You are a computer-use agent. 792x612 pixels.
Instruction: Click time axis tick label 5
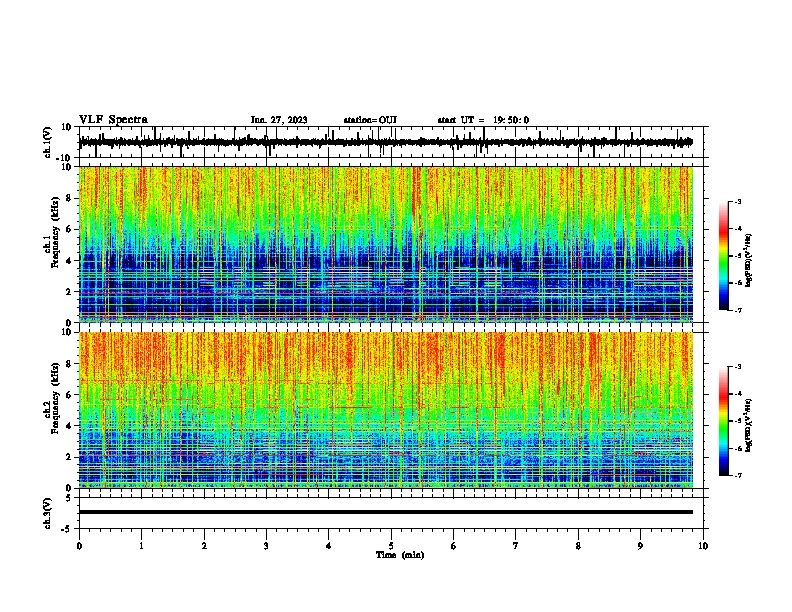(391, 546)
